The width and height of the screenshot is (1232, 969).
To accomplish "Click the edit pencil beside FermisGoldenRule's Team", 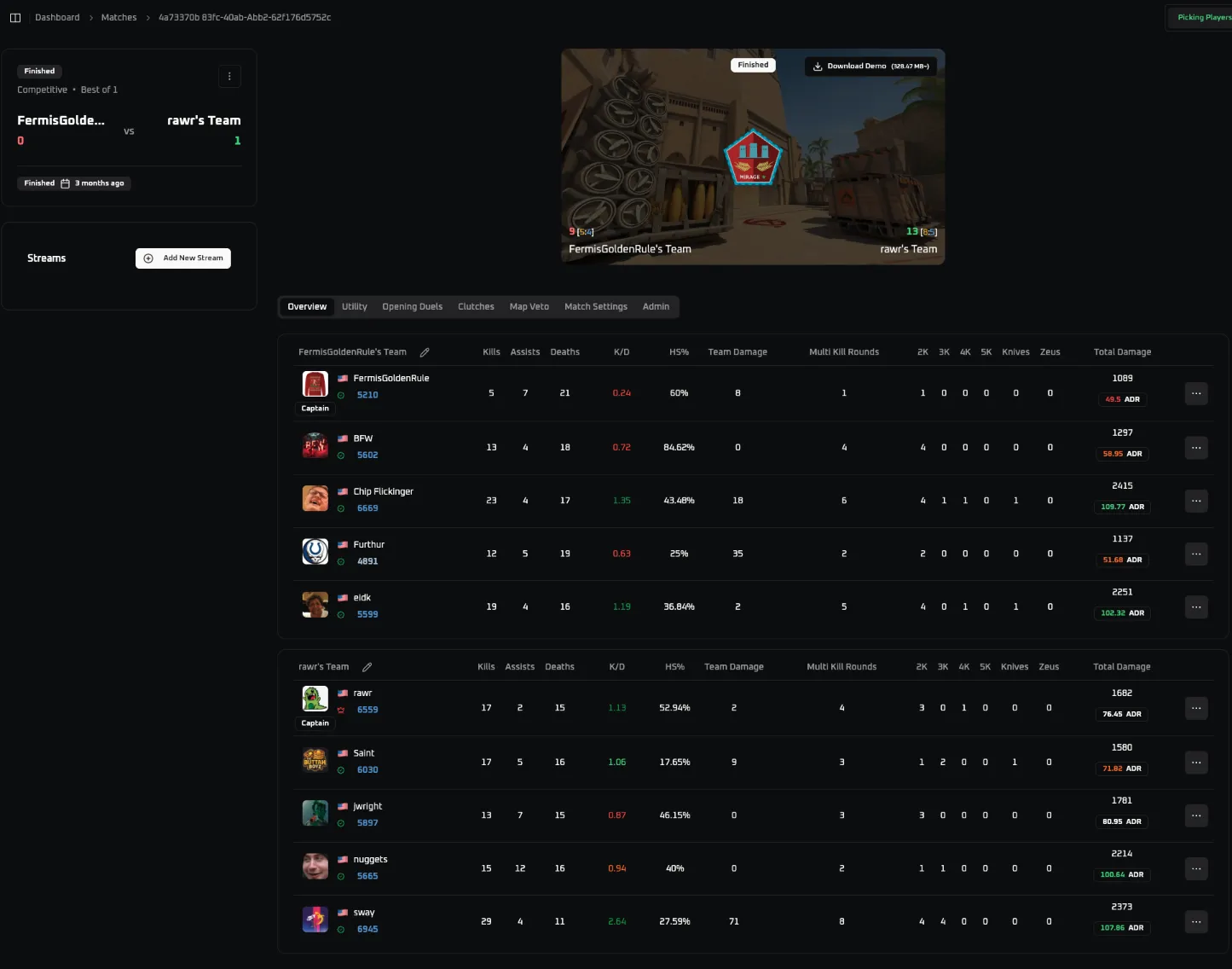I will coord(425,351).
